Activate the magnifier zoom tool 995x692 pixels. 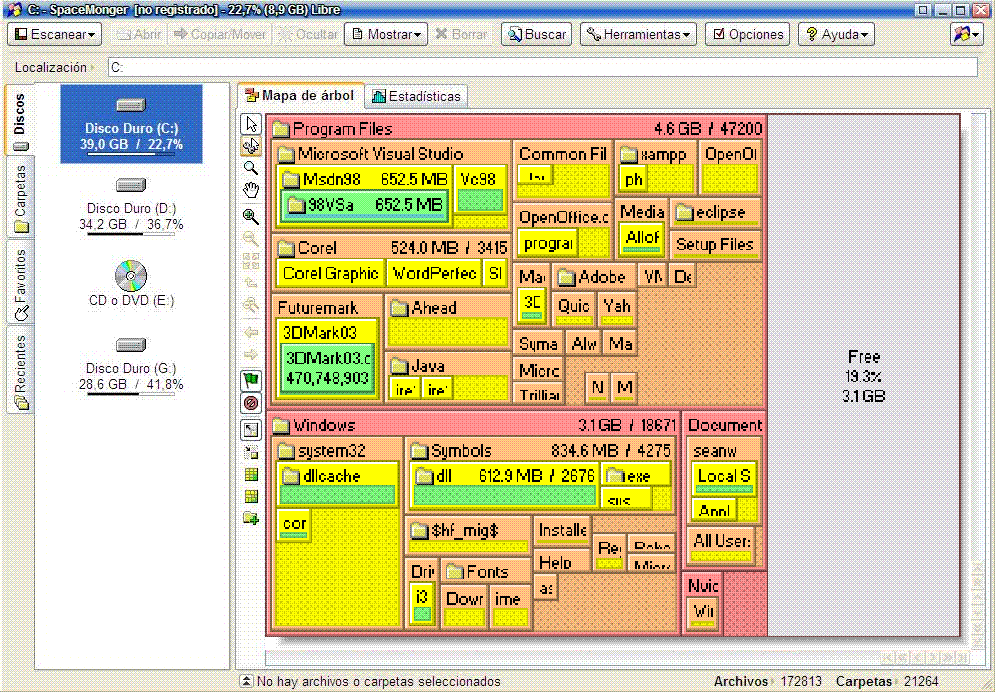point(251,167)
